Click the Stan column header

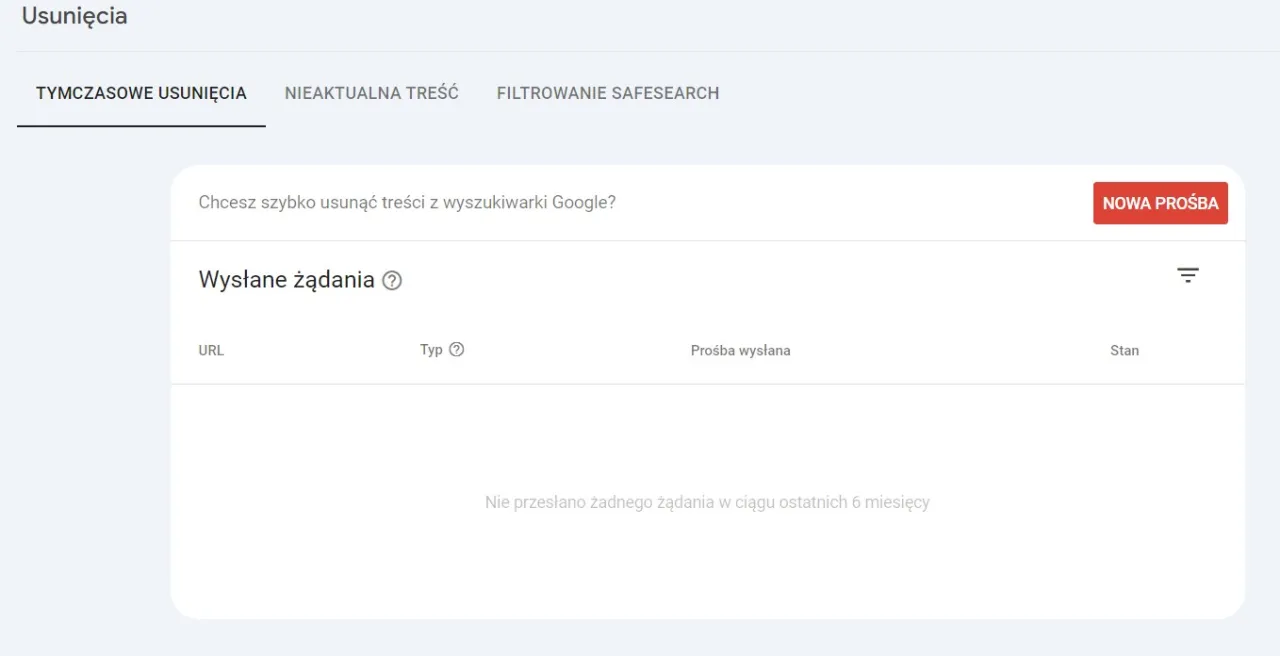(x=1124, y=350)
